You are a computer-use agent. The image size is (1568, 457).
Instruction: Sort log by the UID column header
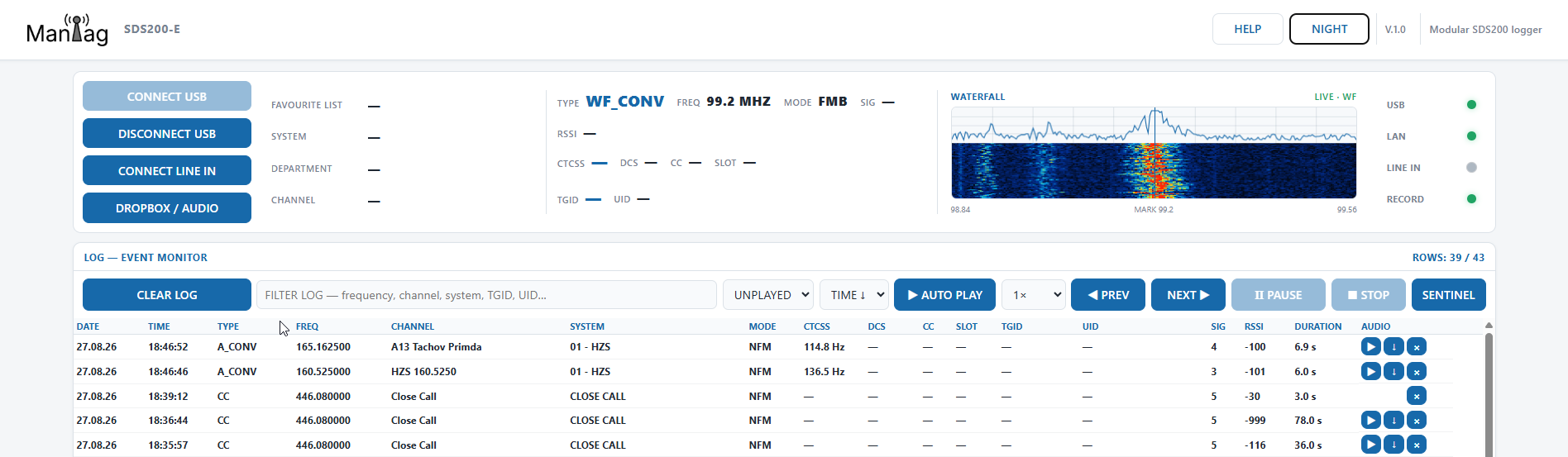(1091, 326)
